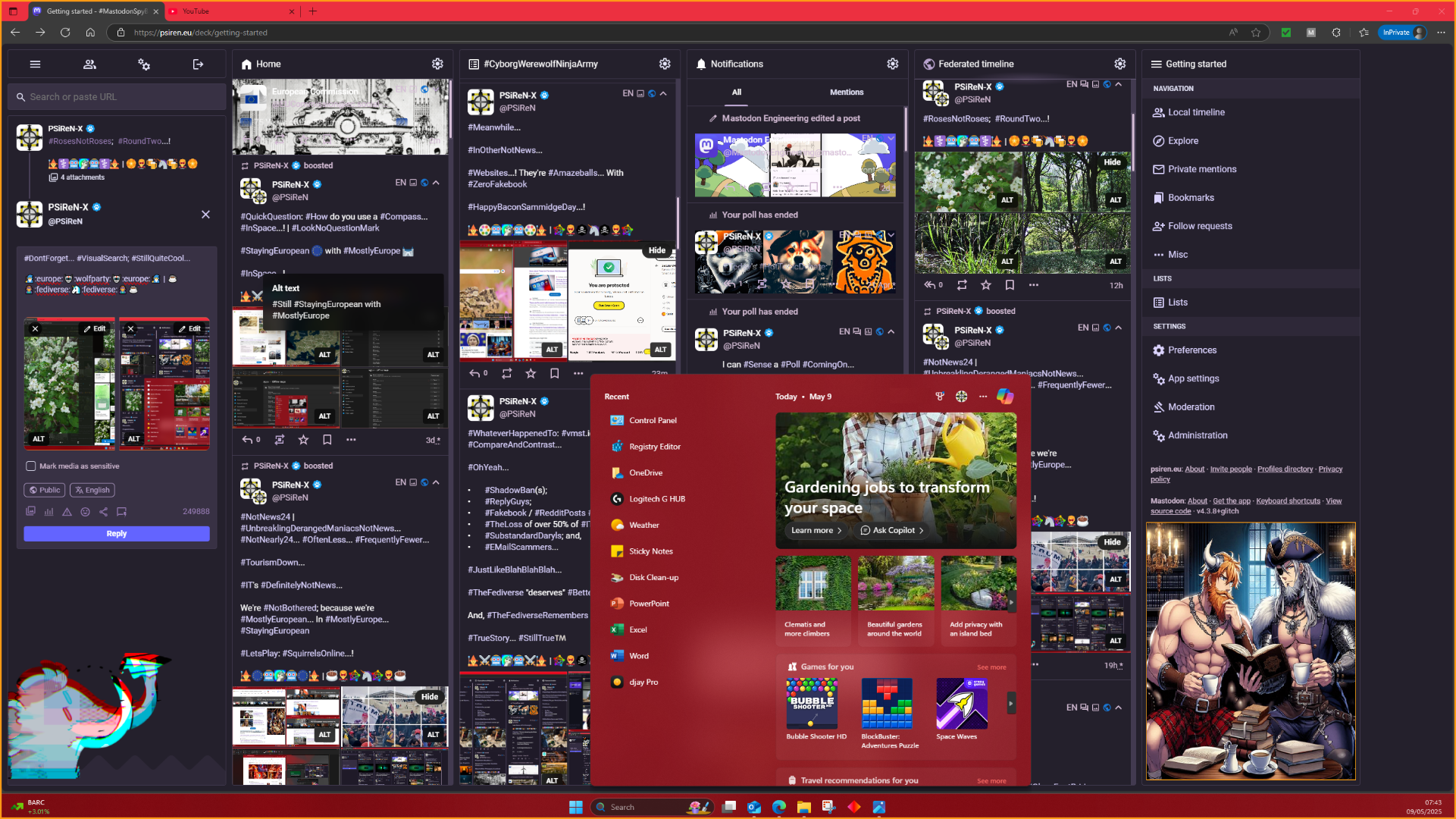The height and width of the screenshot is (819, 1456).
Task: Open more options on #RosesNotRoses federated post
Action: click(x=1034, y=285)
